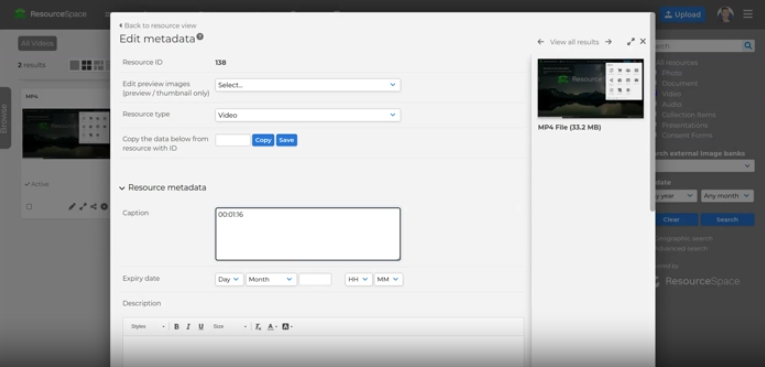Screen dimensions: 765x367
Task: Switch to large thumbnail grid view
Action: (86, 65)
